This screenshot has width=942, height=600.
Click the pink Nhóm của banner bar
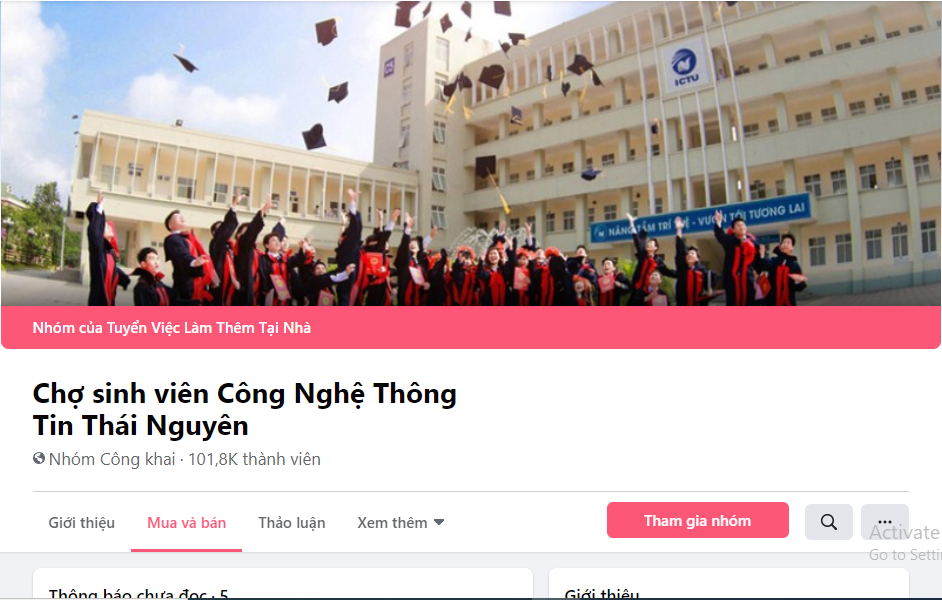[471, 327]
